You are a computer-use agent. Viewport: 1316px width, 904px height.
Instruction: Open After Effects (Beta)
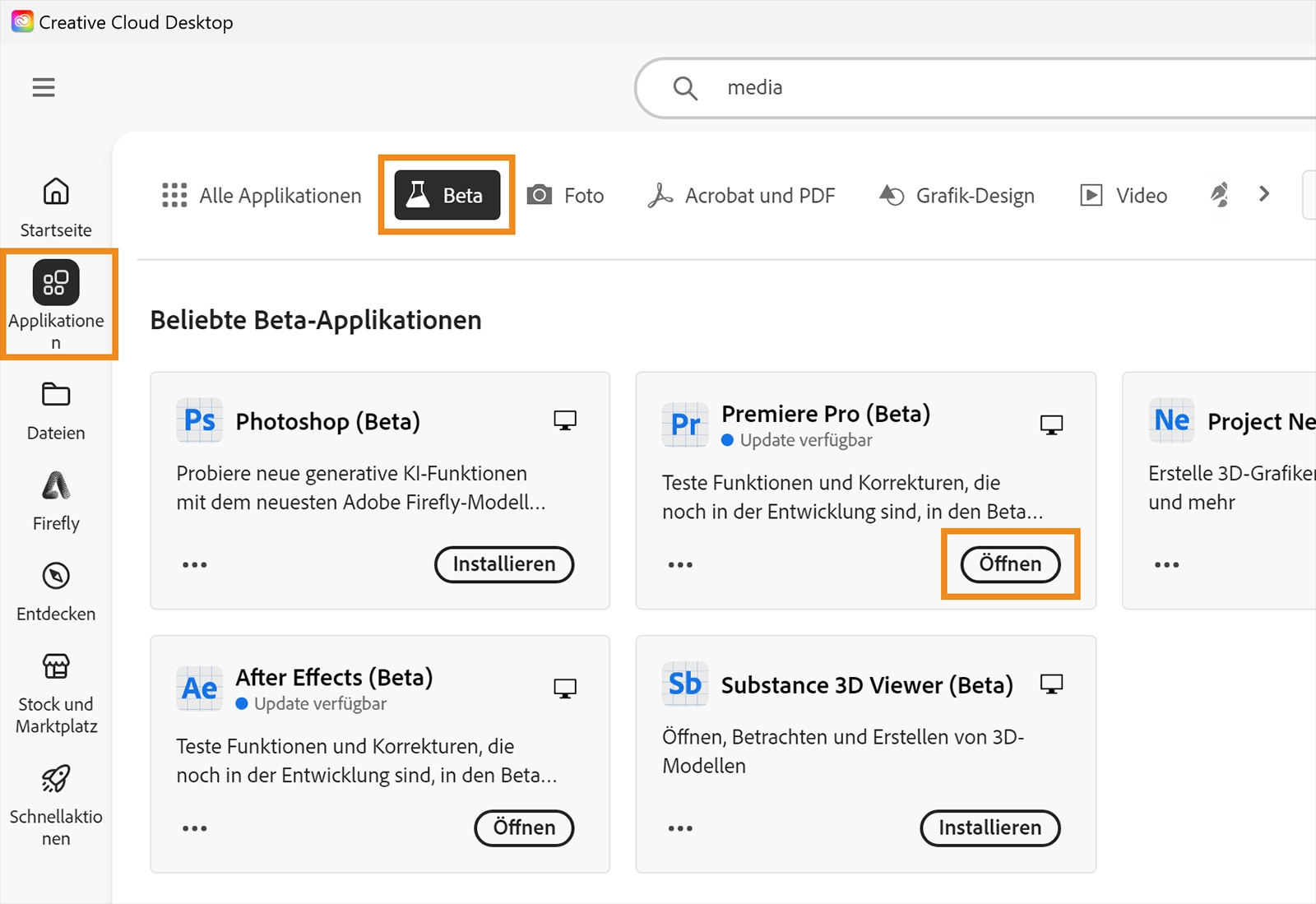524,828
